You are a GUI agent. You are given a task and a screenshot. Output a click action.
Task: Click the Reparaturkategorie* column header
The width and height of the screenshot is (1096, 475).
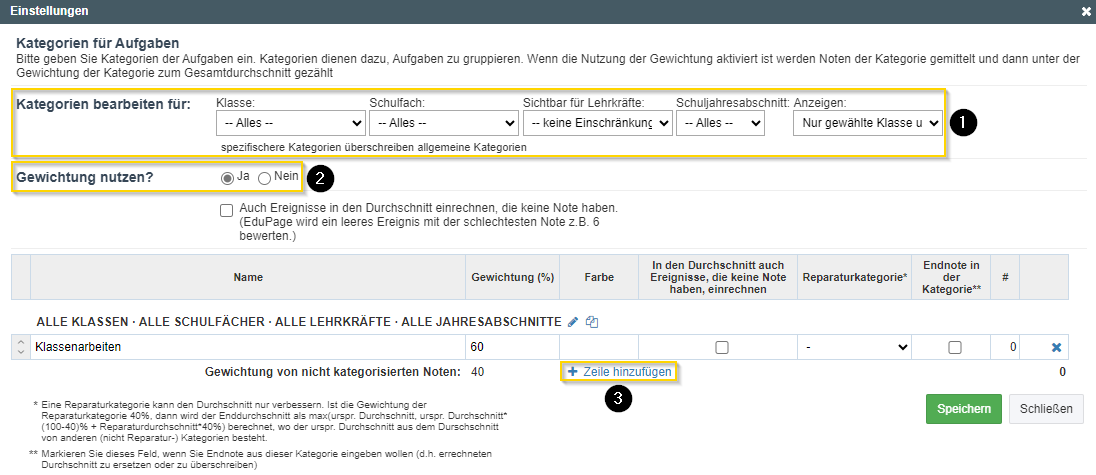pos(854,277)
